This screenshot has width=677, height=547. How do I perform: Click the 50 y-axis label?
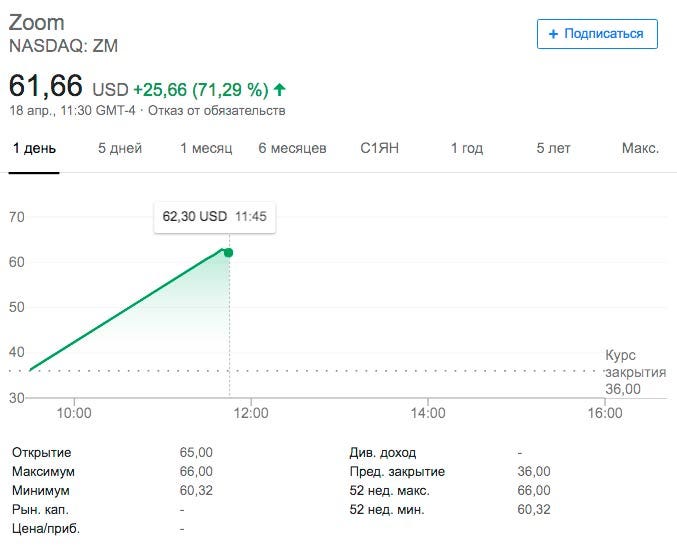coord(17,307)
